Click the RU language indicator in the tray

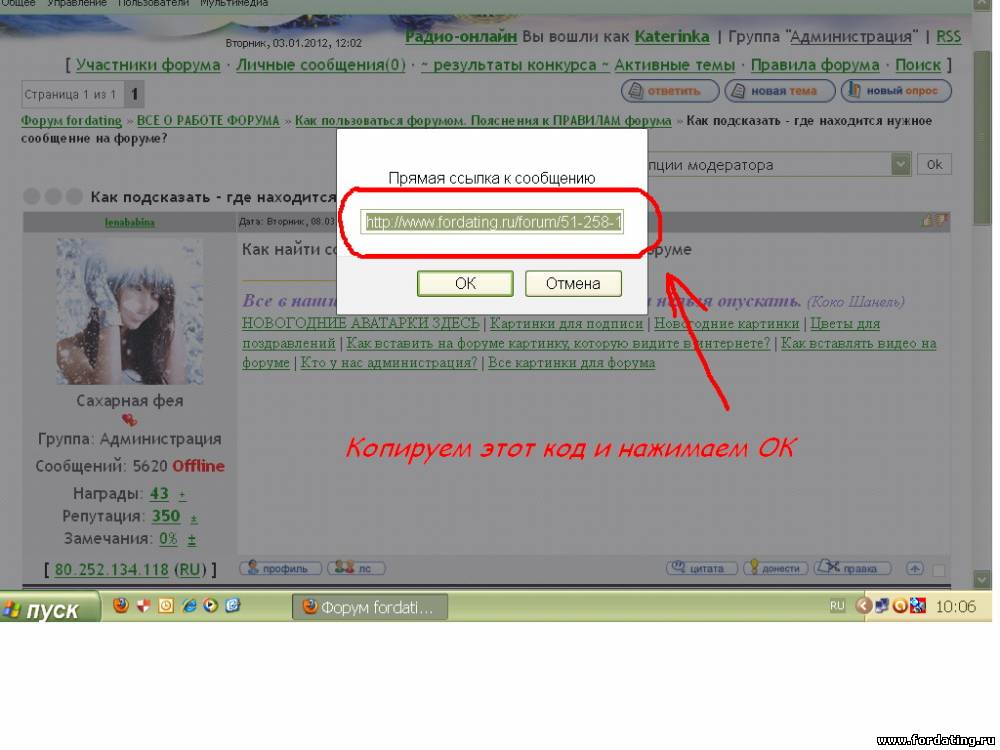coord(837,606)
